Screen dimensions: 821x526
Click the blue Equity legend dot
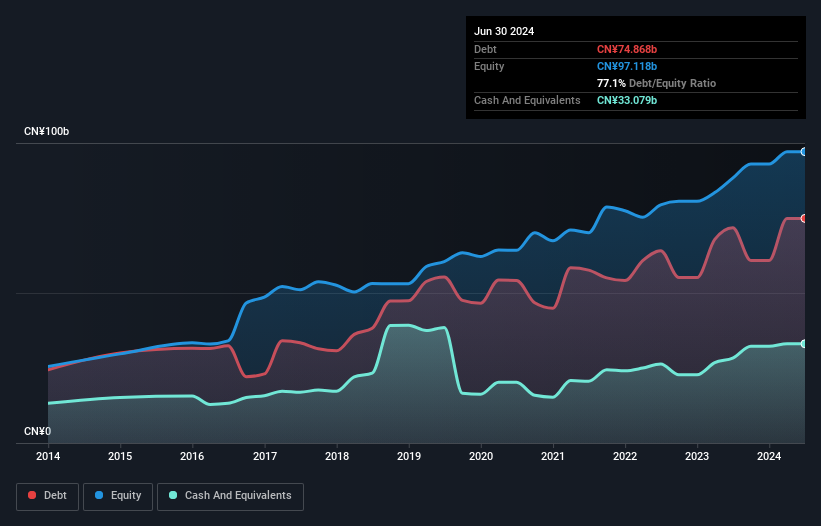coord(99,495)
